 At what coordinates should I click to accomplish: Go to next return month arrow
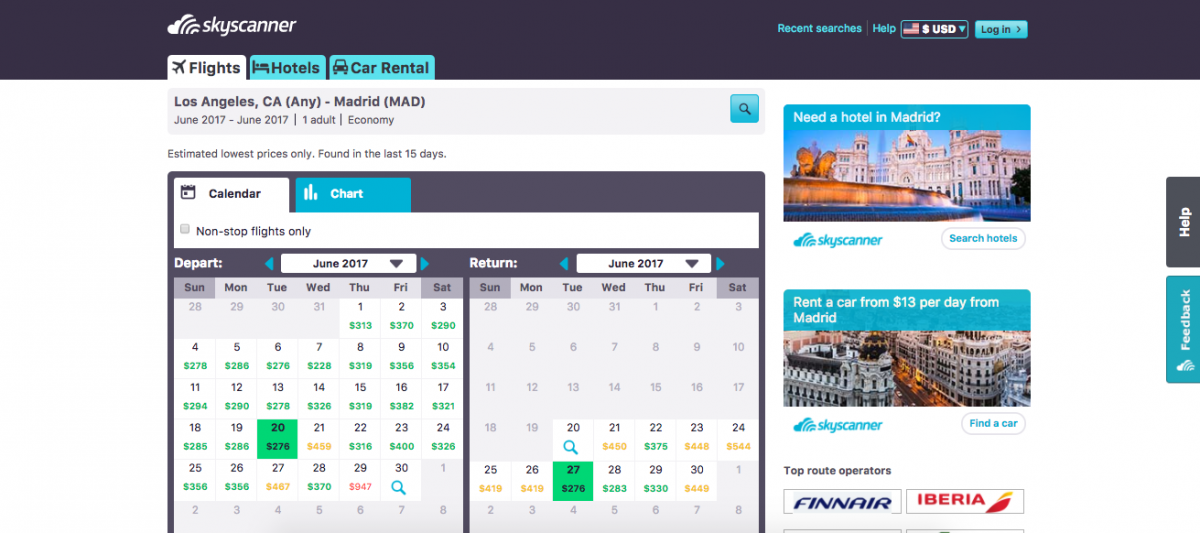click(x=721, y=264)
